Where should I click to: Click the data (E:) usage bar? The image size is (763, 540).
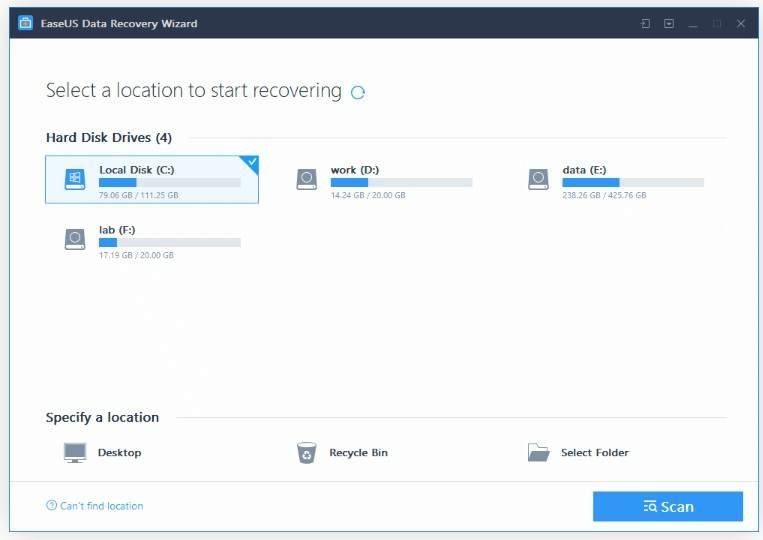pos(633,182)
